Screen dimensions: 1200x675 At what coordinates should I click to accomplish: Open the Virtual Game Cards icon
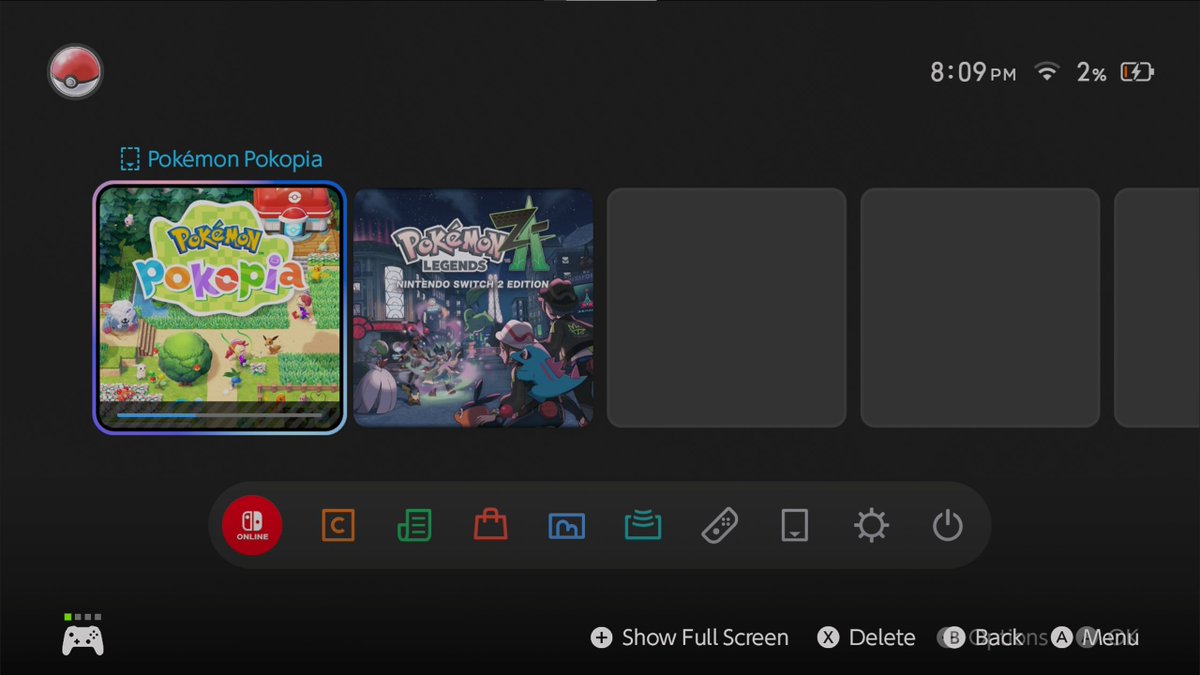click(794, 525)
